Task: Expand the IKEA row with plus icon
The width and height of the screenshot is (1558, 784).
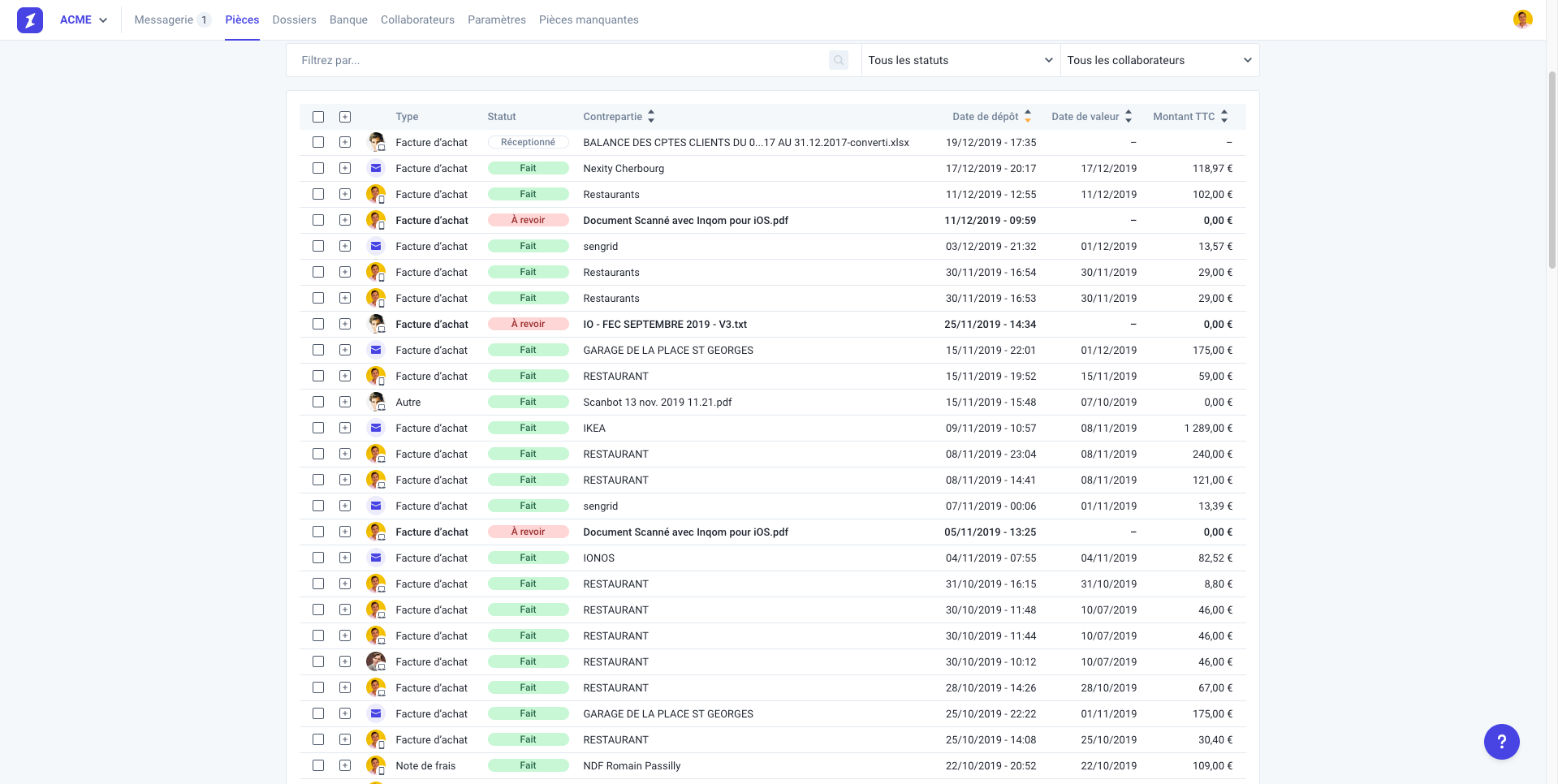Action: tap(345, 428)
